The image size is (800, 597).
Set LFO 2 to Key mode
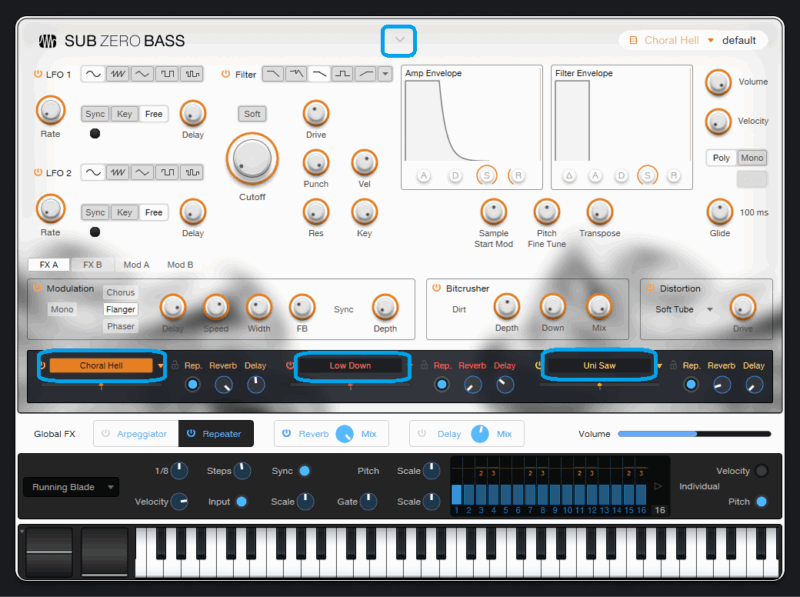pos(124,212)
